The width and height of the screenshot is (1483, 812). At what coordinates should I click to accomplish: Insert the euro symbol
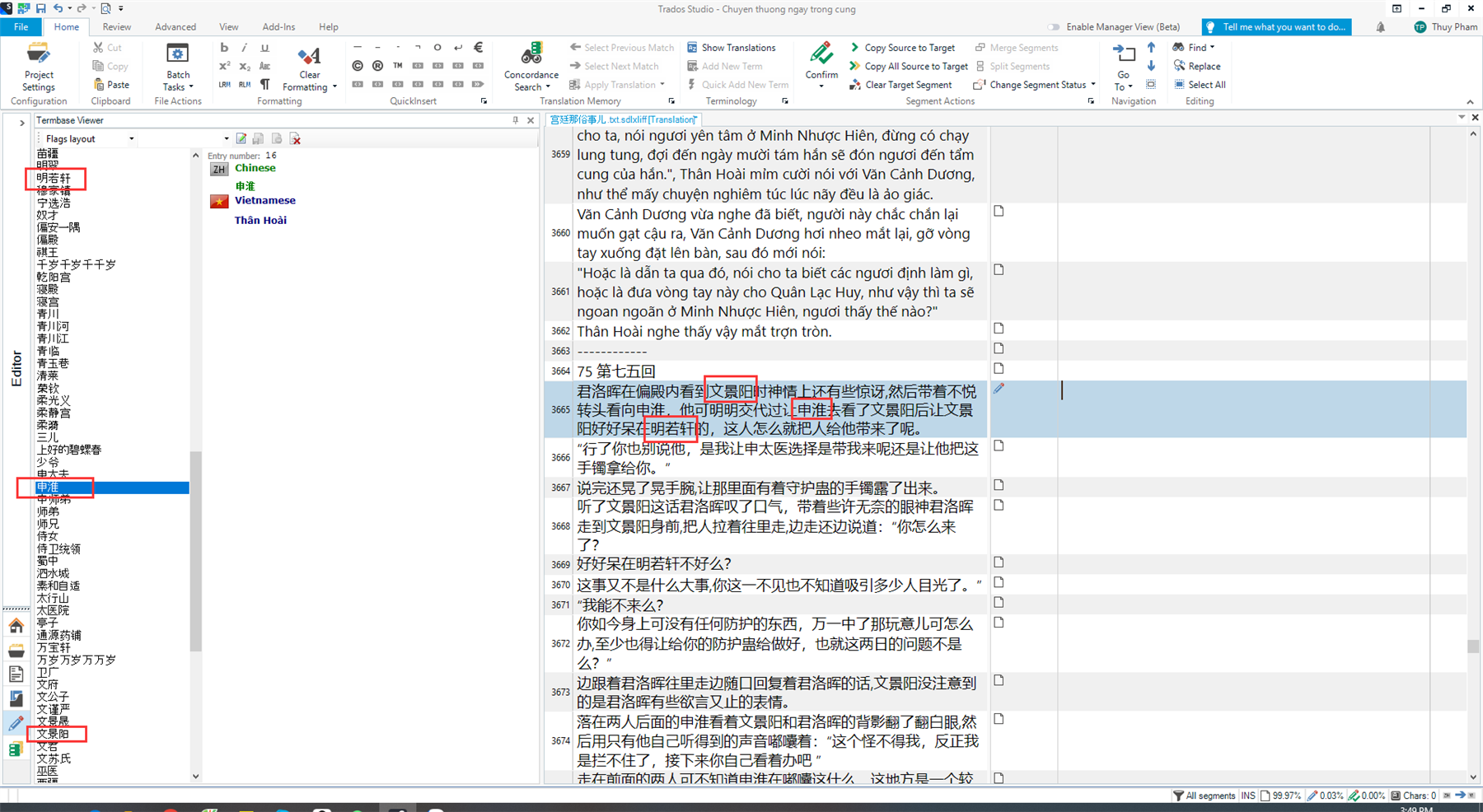[x=478, y=48]
